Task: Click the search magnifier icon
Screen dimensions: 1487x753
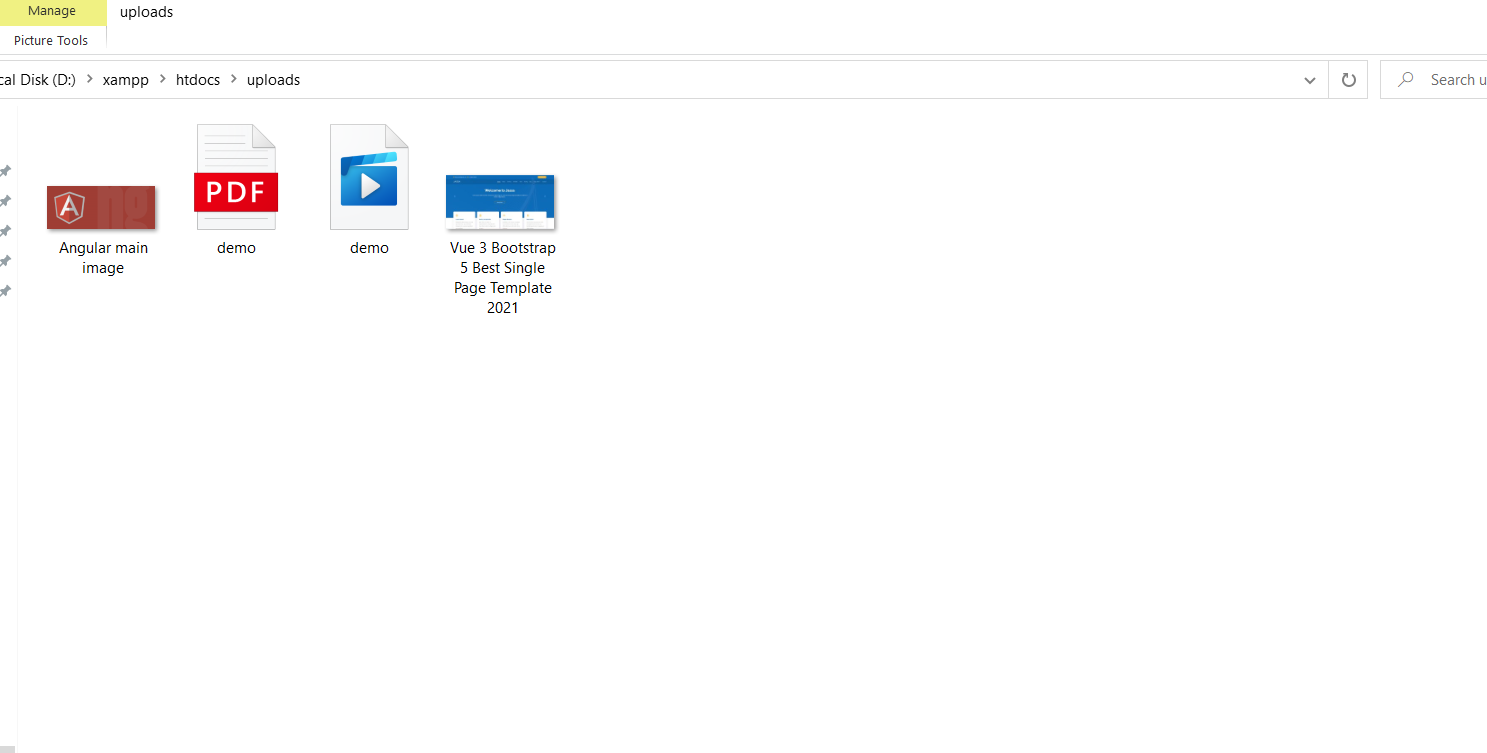Action: tap(1405, 80)
